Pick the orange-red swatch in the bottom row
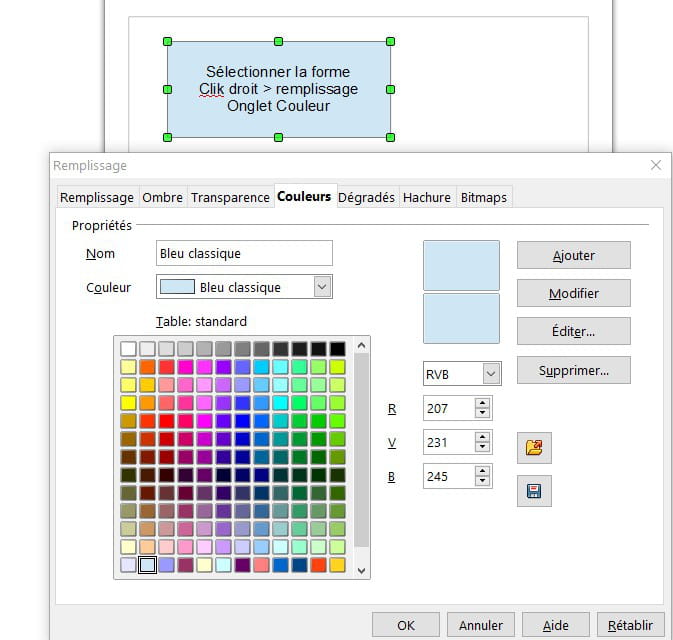 pos(318,565)
